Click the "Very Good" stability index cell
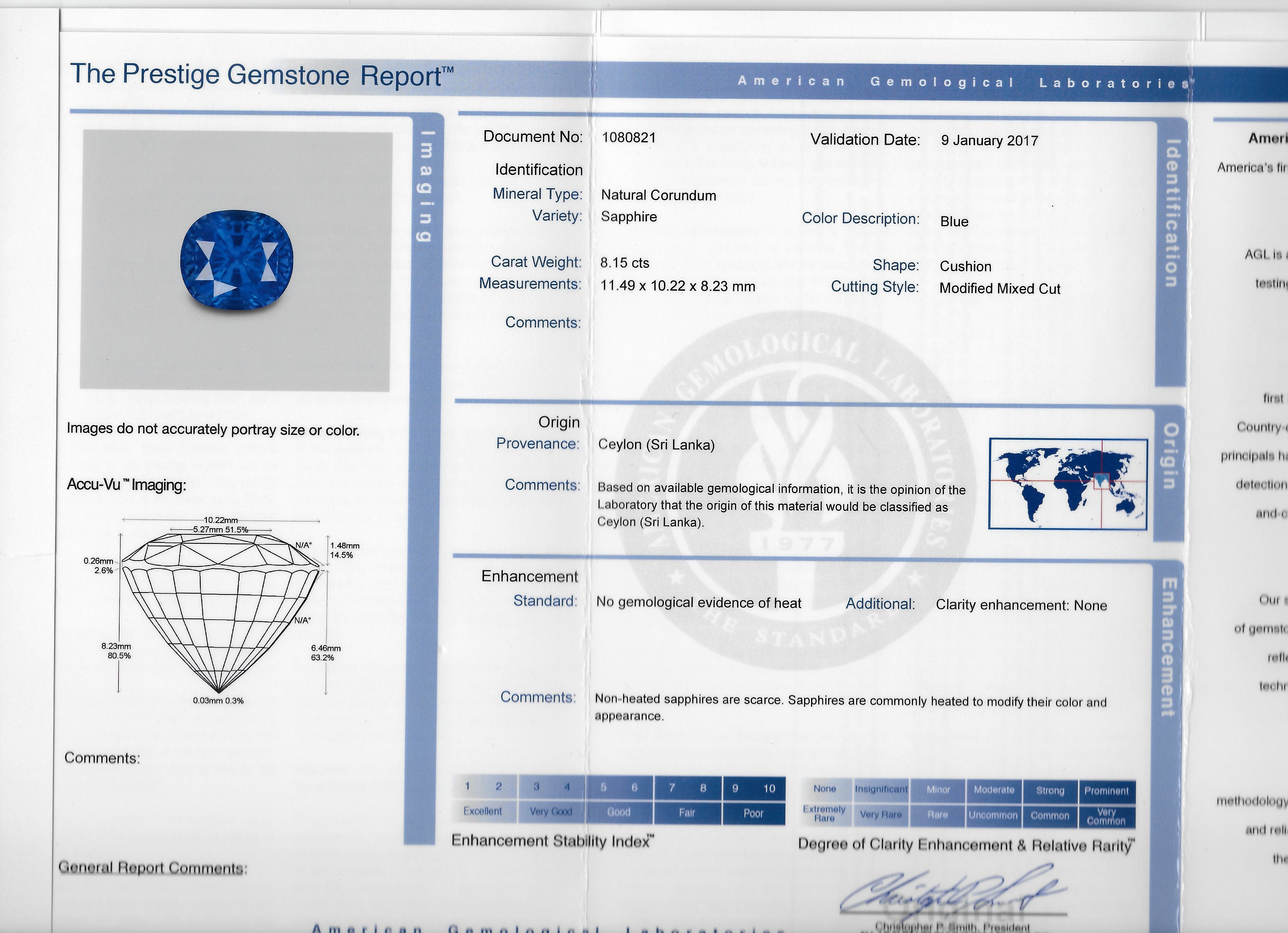The image size is (1288, 933). click(x=551, y=811)
